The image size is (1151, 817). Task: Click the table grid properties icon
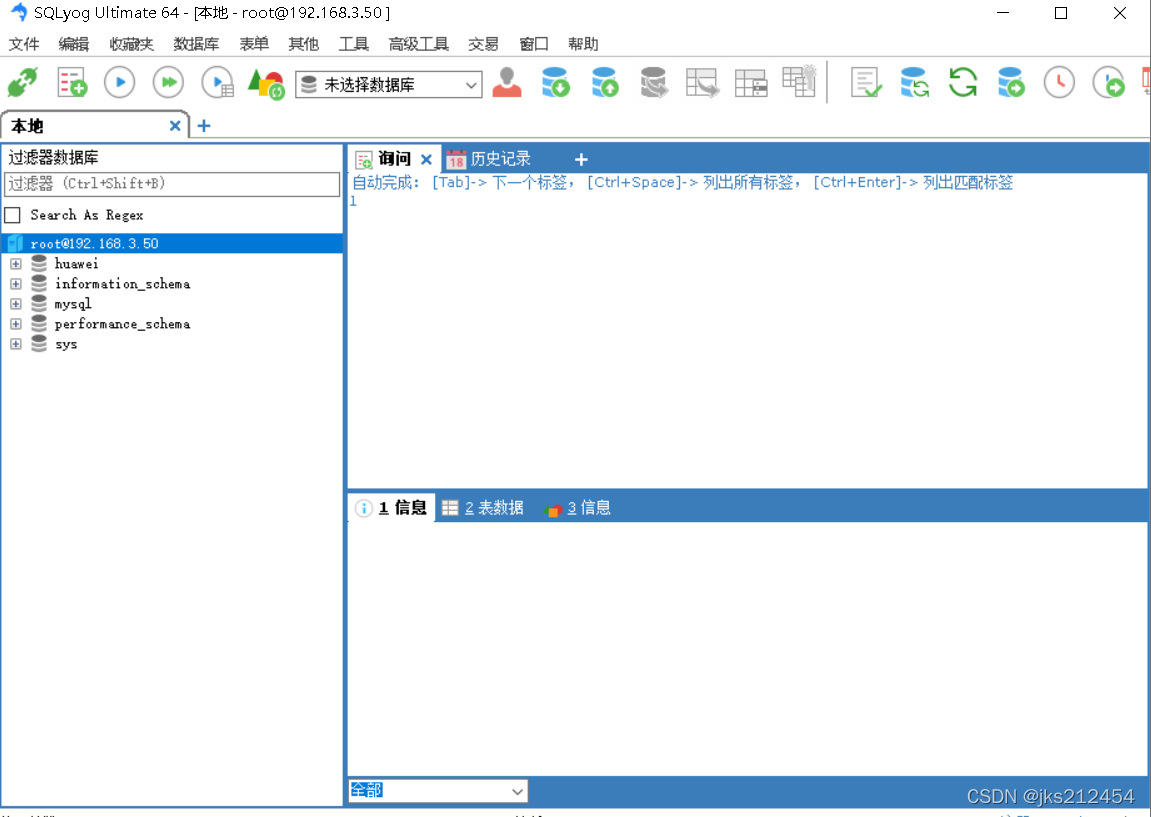coord(751,83)
